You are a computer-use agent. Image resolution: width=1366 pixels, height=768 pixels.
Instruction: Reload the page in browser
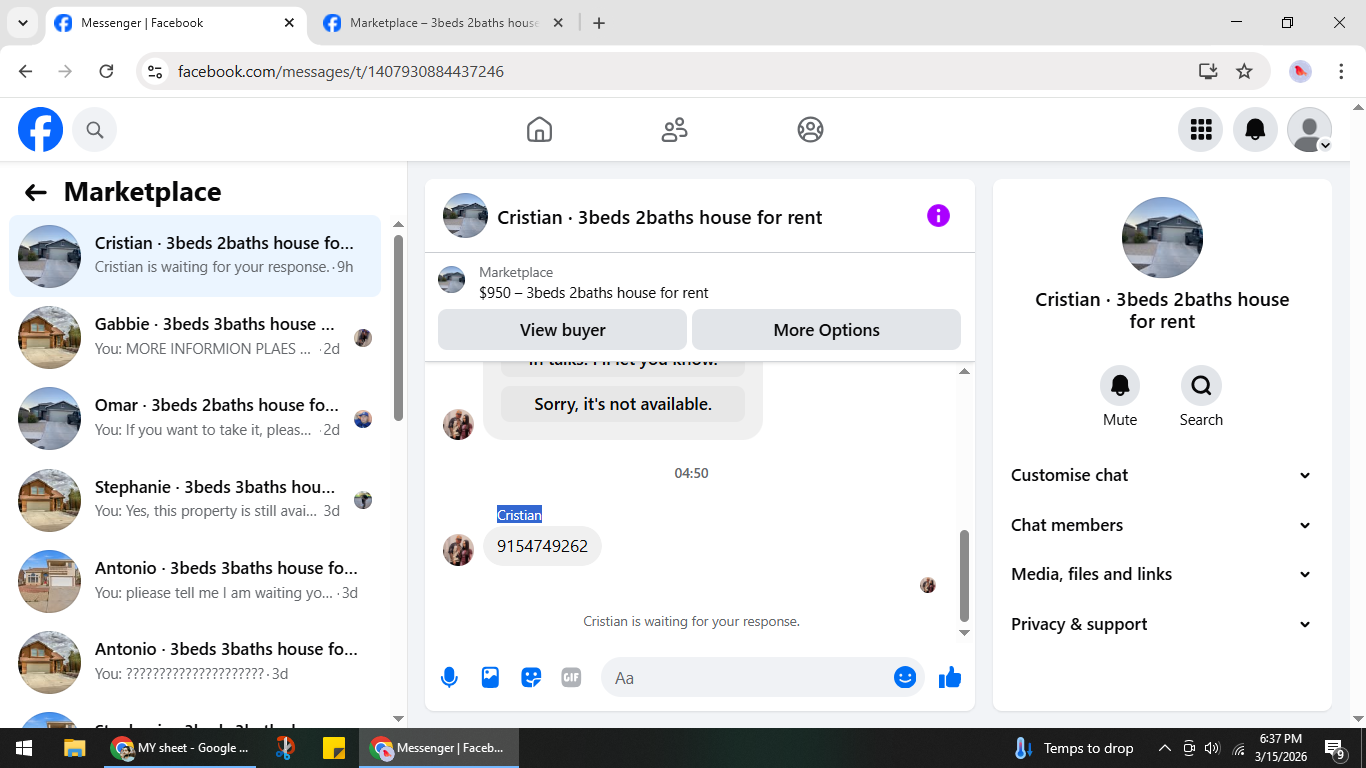(x=106, y=71)
